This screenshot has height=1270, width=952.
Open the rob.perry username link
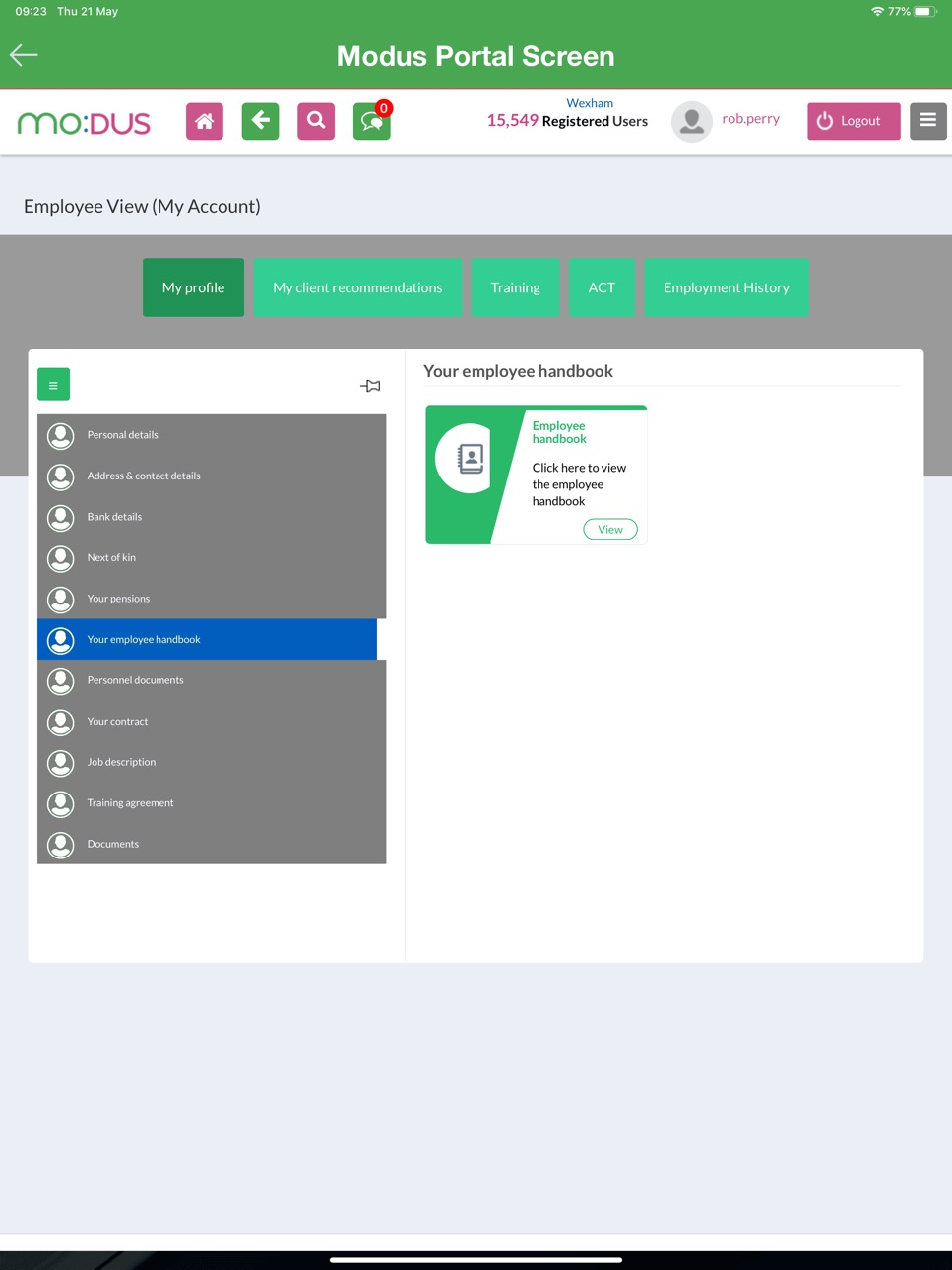point(750,118)
